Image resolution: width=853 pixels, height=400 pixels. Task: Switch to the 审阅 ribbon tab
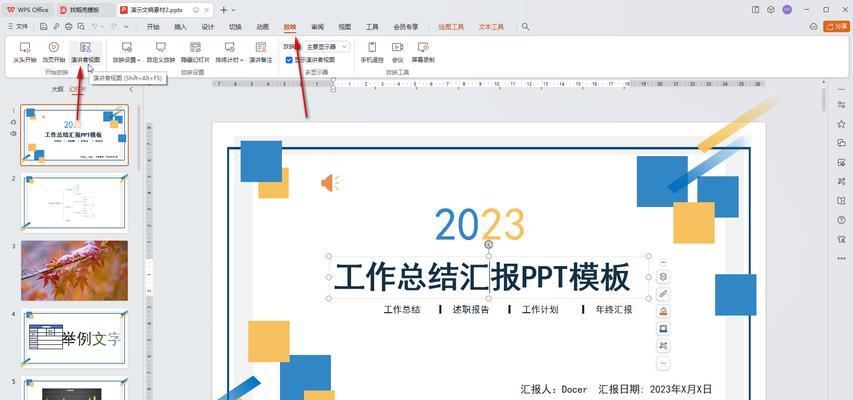(x=317, y=27)
